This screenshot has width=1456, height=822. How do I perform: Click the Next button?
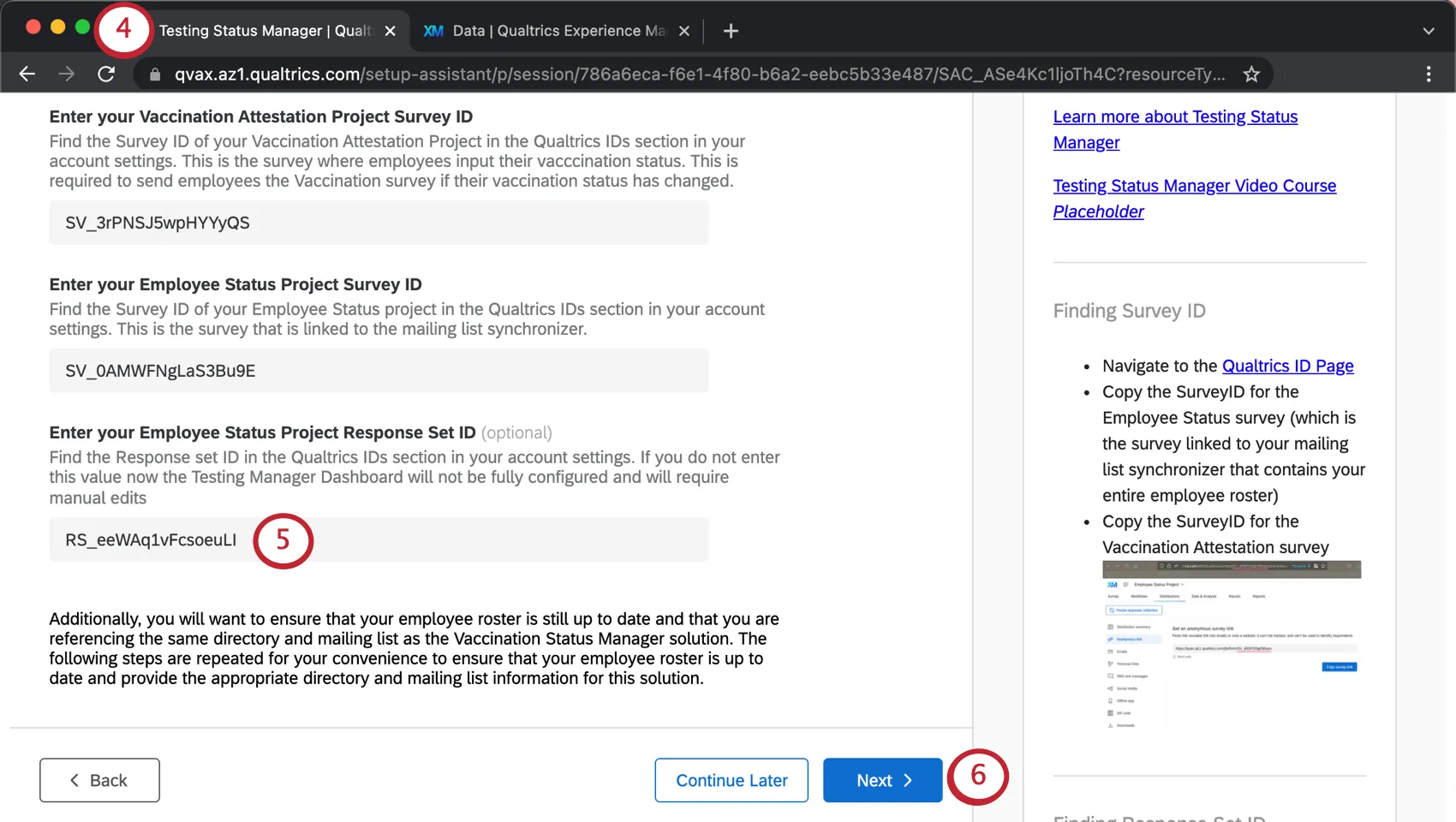click(882, 780)
